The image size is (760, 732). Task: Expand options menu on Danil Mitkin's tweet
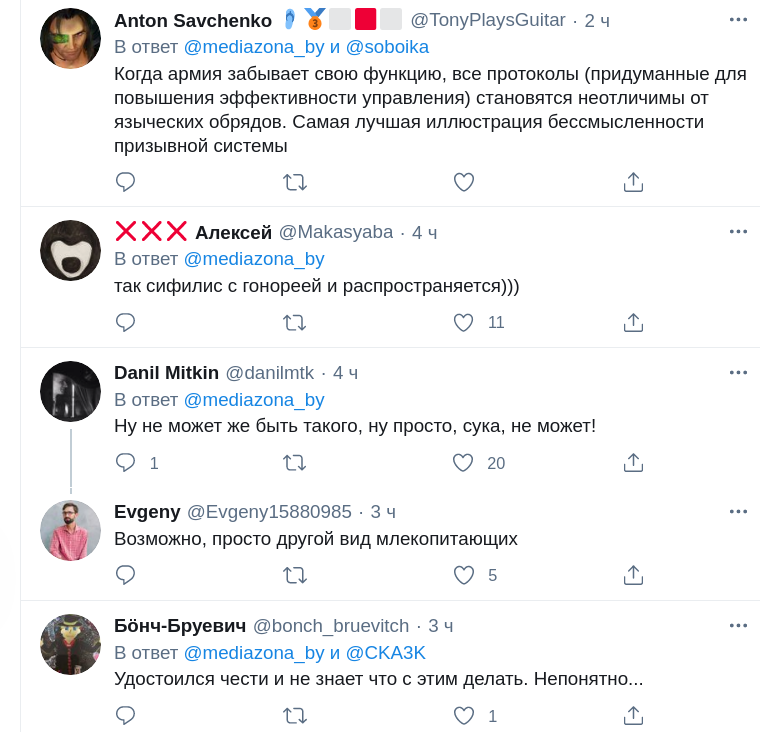[x=738, y=372]
